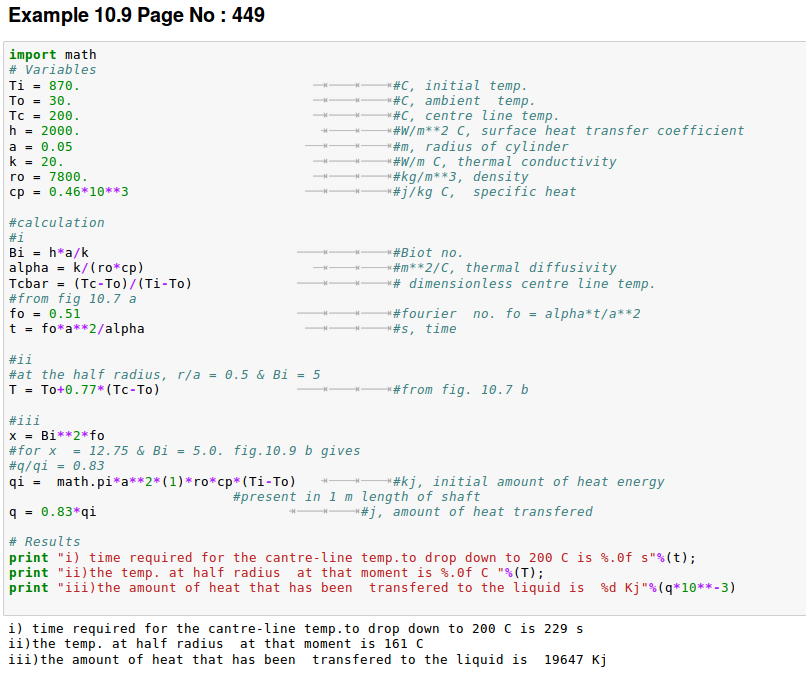Click the "Example 10.9 Page No : 449" heading
The height and width of the screenshot is (682, 806).
[x=136, y=17]
